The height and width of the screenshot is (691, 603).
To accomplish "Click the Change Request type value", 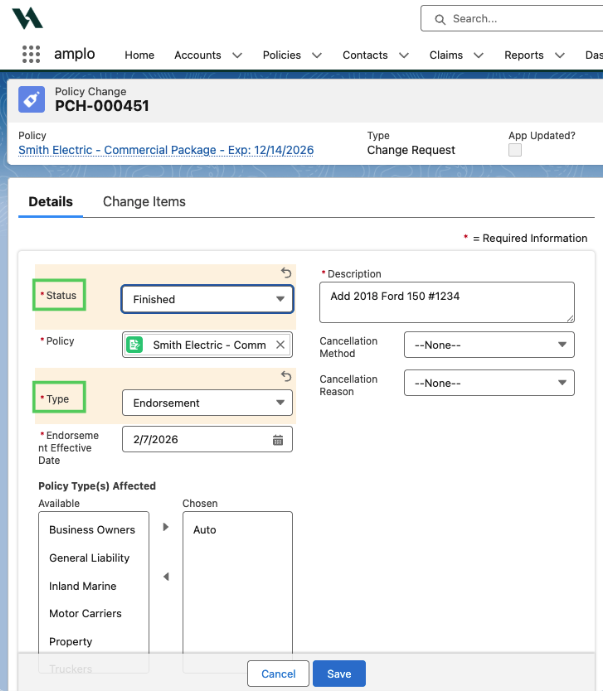I will click(411, 150).
